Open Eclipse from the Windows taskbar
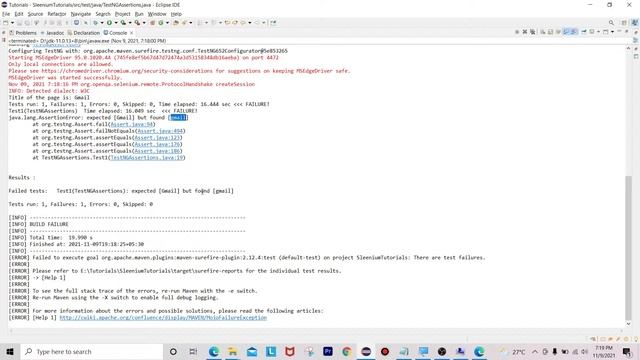The width and height of the screenshot is (640, 360). pyautogui.click(x=366, y=351)
